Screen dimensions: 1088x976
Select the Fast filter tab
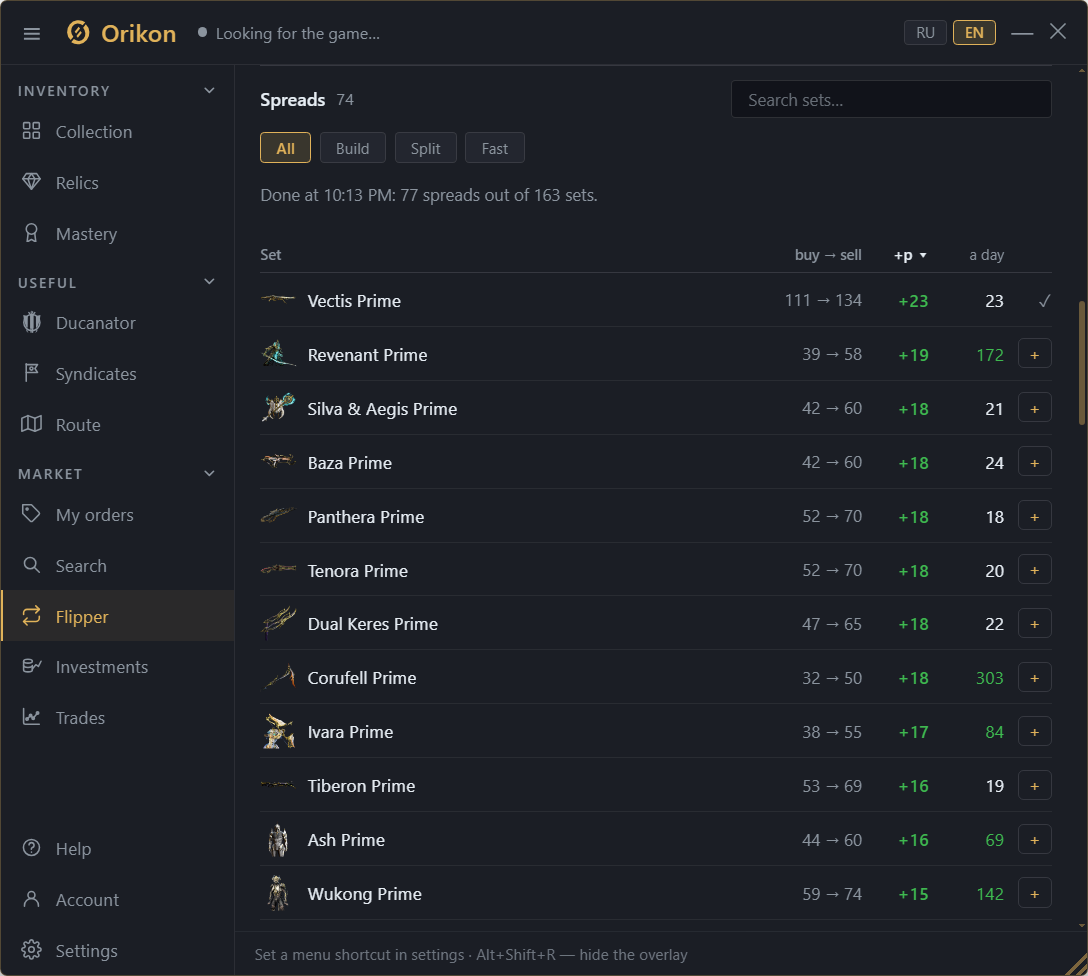pyautogui.click(x=495, y=148)
